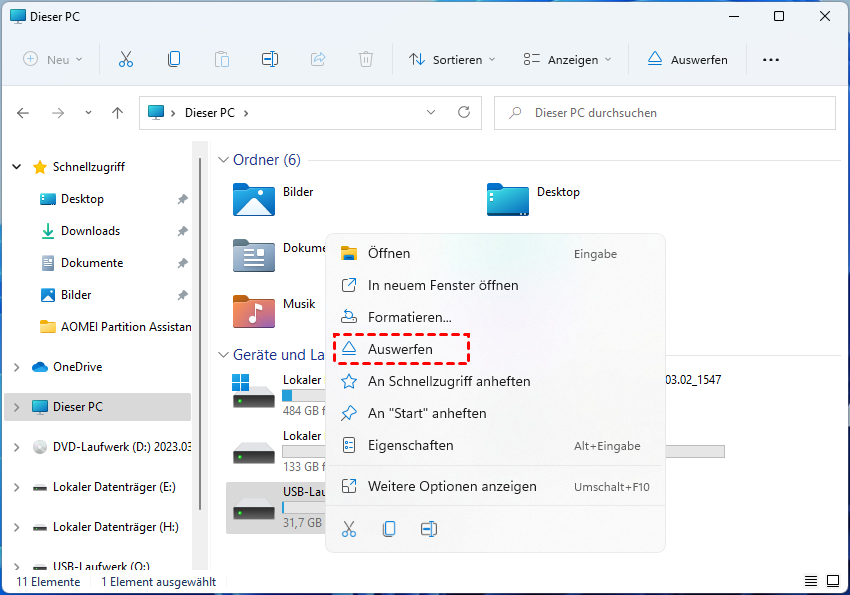The width and height of the screenshot is (850, 595).
Task: Go forward with the right arrow
Action: point(57,113)
